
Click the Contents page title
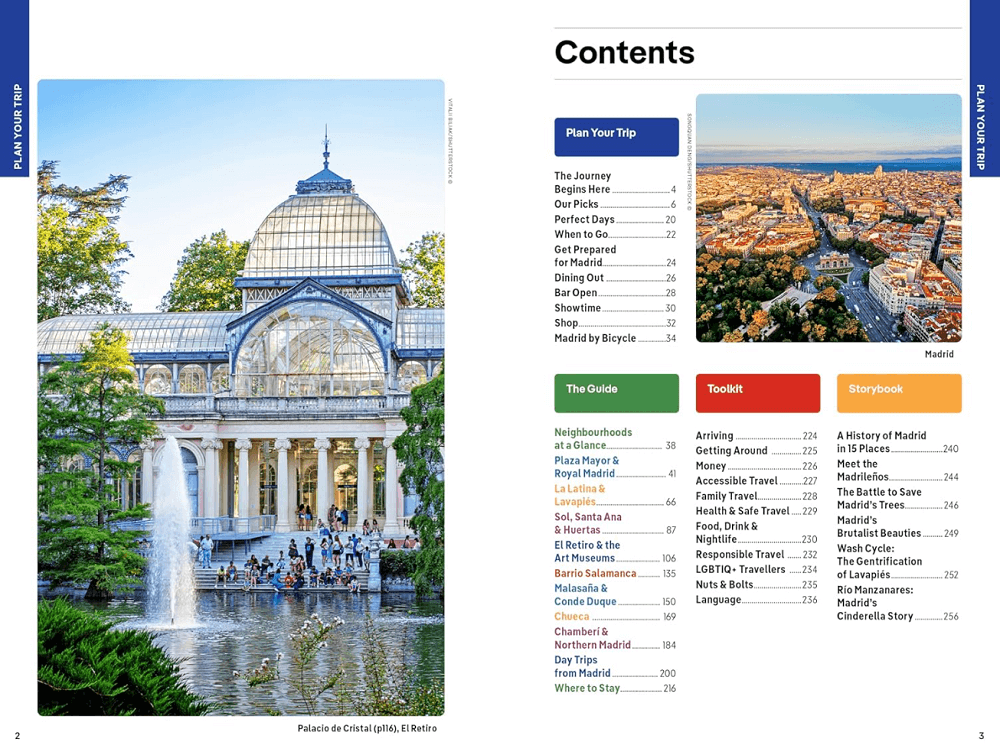(x=624, y=52)
